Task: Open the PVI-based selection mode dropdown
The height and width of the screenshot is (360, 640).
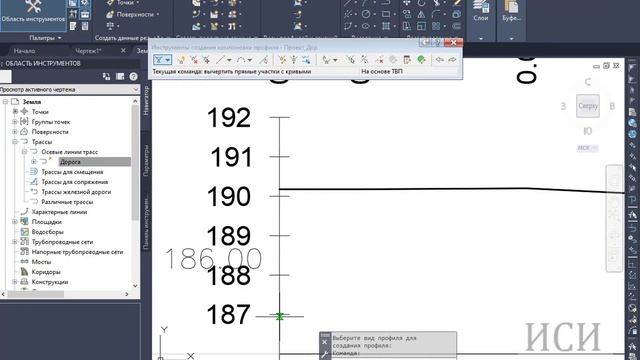Action: (335, 60)
